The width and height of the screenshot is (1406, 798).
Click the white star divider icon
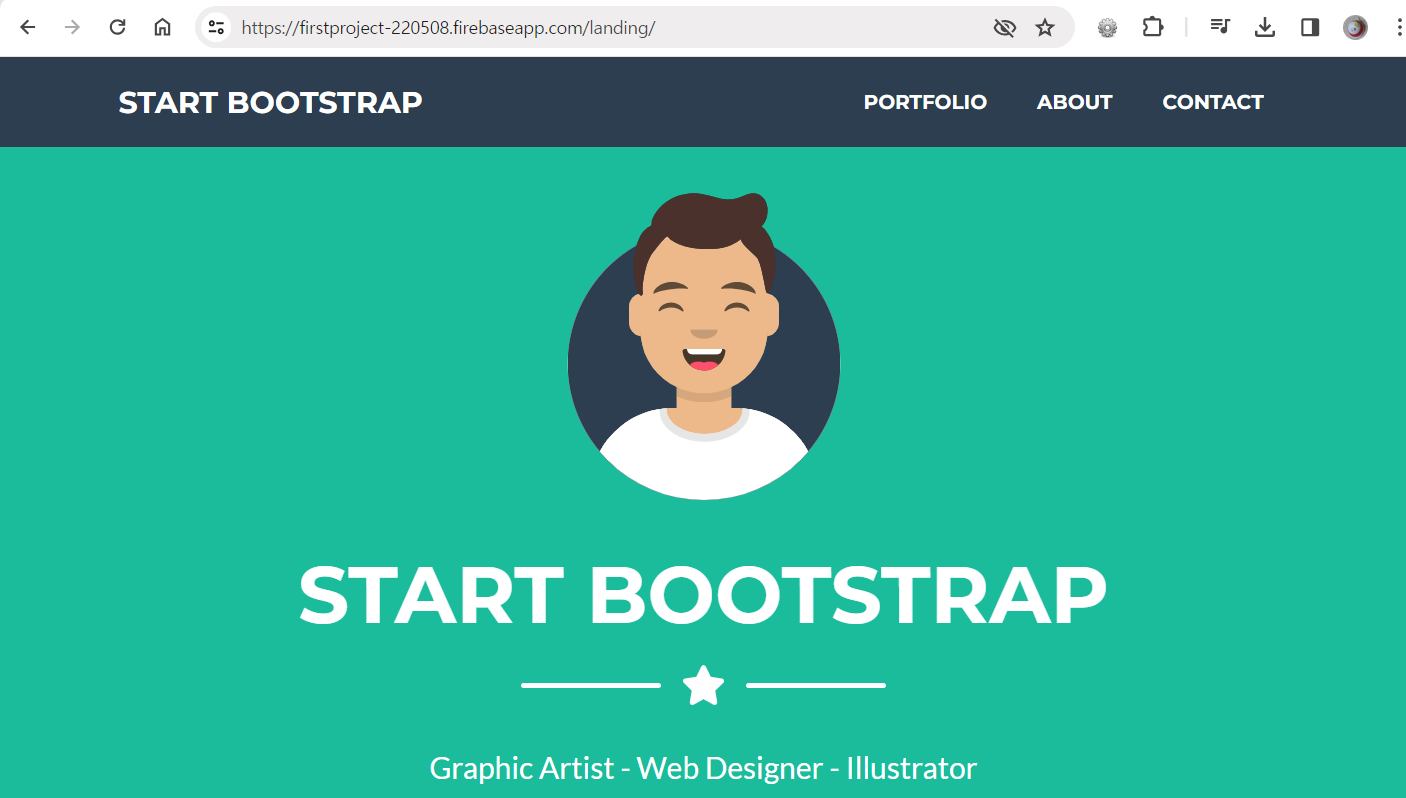coord(704,686)
